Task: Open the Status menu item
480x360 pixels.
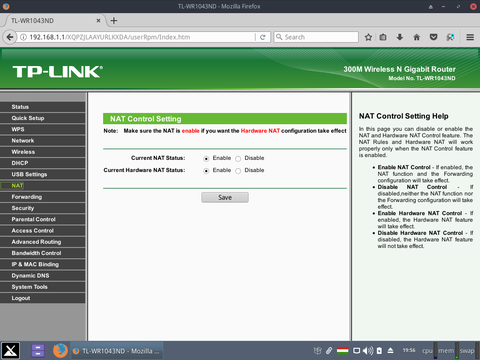Action: (43, 107)
